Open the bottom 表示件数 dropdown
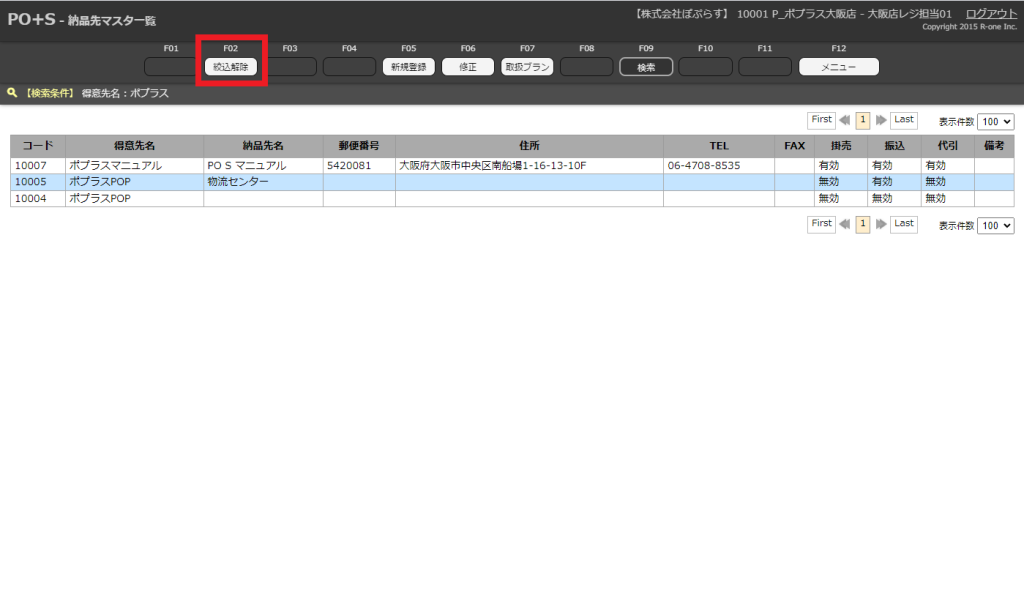Image resolution: width=1024 pixels, height=612 pixels. 995,226
